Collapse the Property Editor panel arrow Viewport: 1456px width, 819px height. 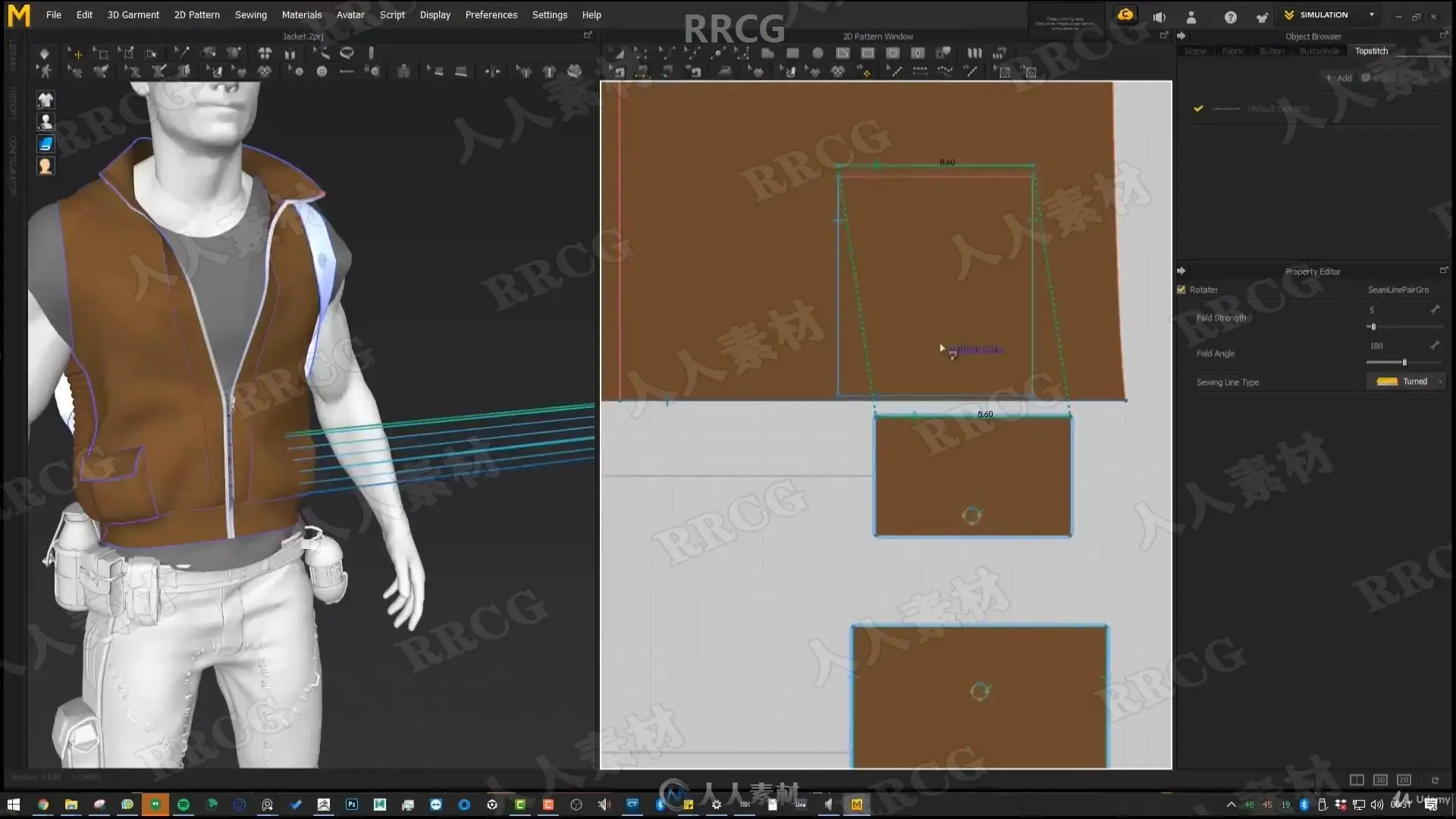[1181, 271]
